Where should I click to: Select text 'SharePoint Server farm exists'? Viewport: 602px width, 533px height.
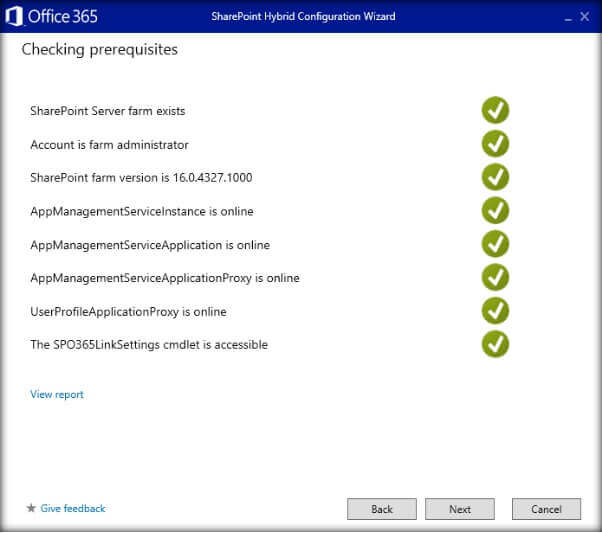click(x=108, y=111)
